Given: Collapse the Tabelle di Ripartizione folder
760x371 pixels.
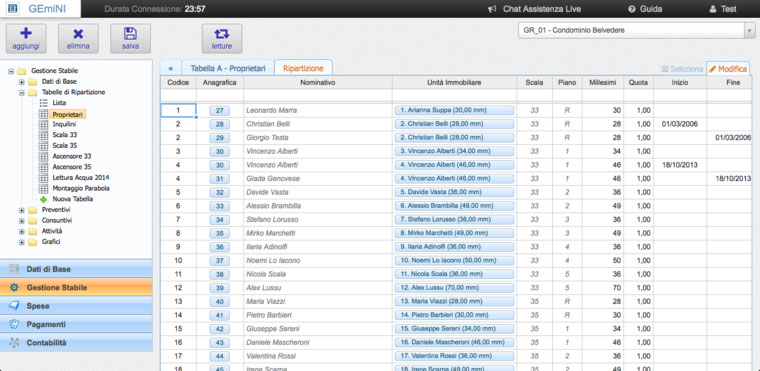Looking at the screenshot, I should [x=21, y=92].
